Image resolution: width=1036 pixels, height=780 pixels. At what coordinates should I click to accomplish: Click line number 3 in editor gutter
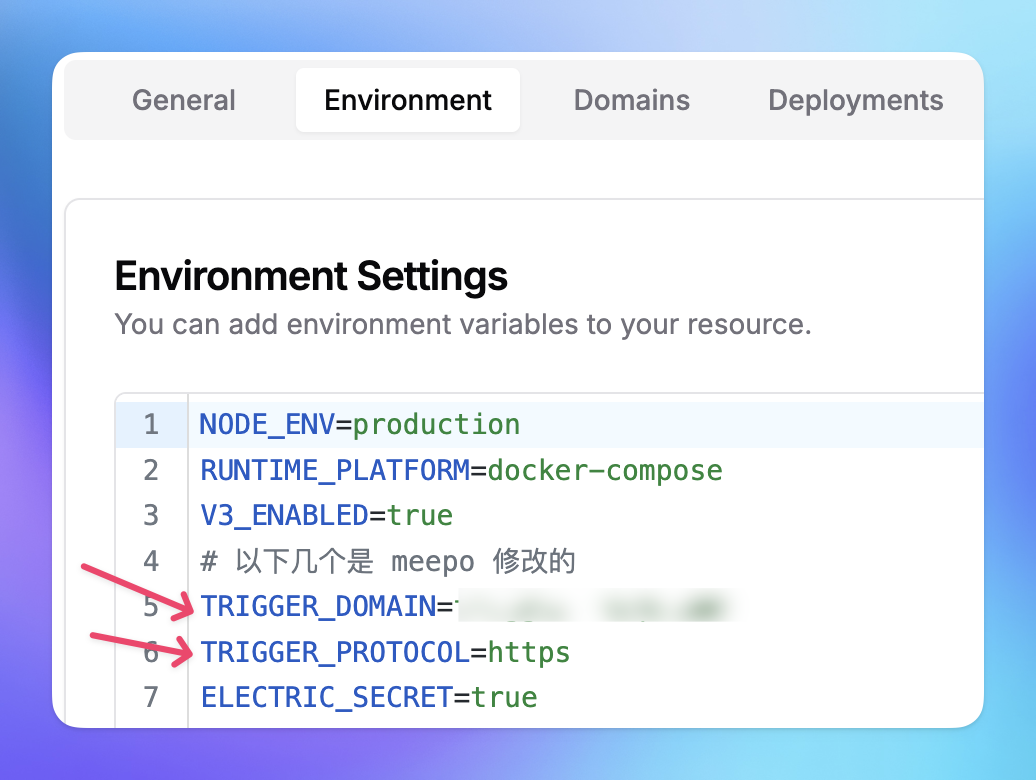(151, 515)
